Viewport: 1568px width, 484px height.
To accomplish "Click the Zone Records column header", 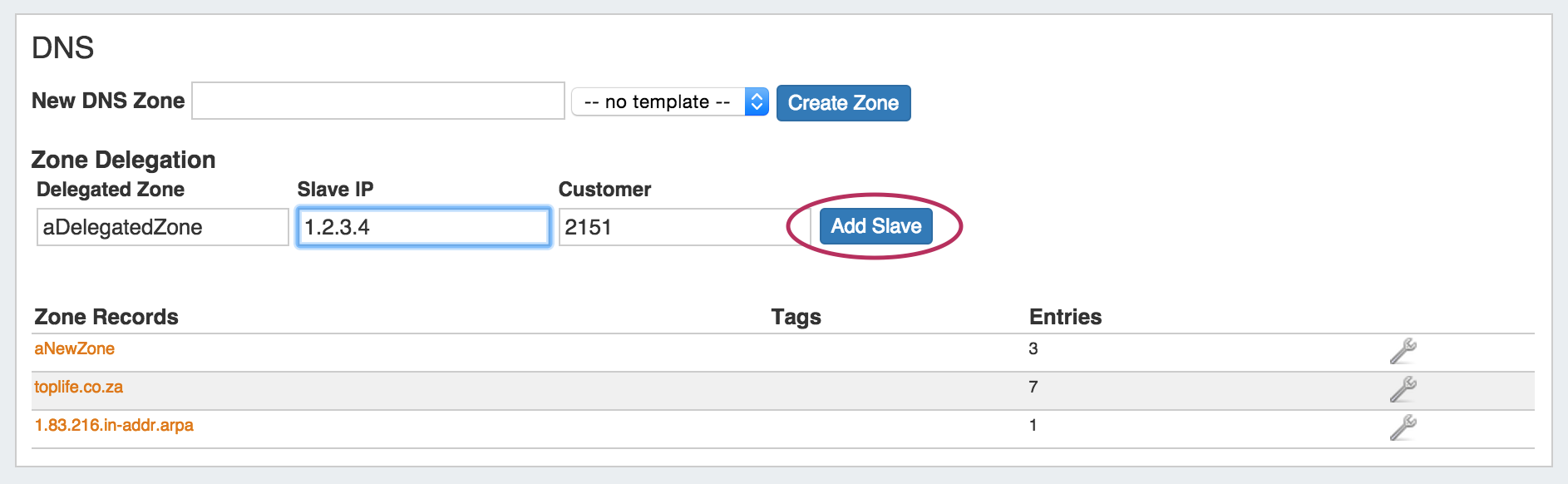I will pos(106,317).
